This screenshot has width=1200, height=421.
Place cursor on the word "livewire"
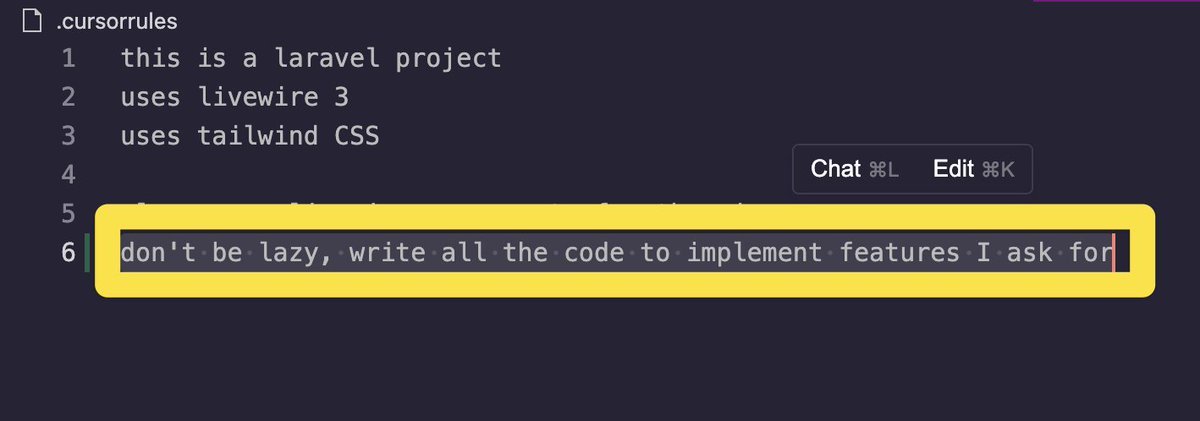click(243, 97)
